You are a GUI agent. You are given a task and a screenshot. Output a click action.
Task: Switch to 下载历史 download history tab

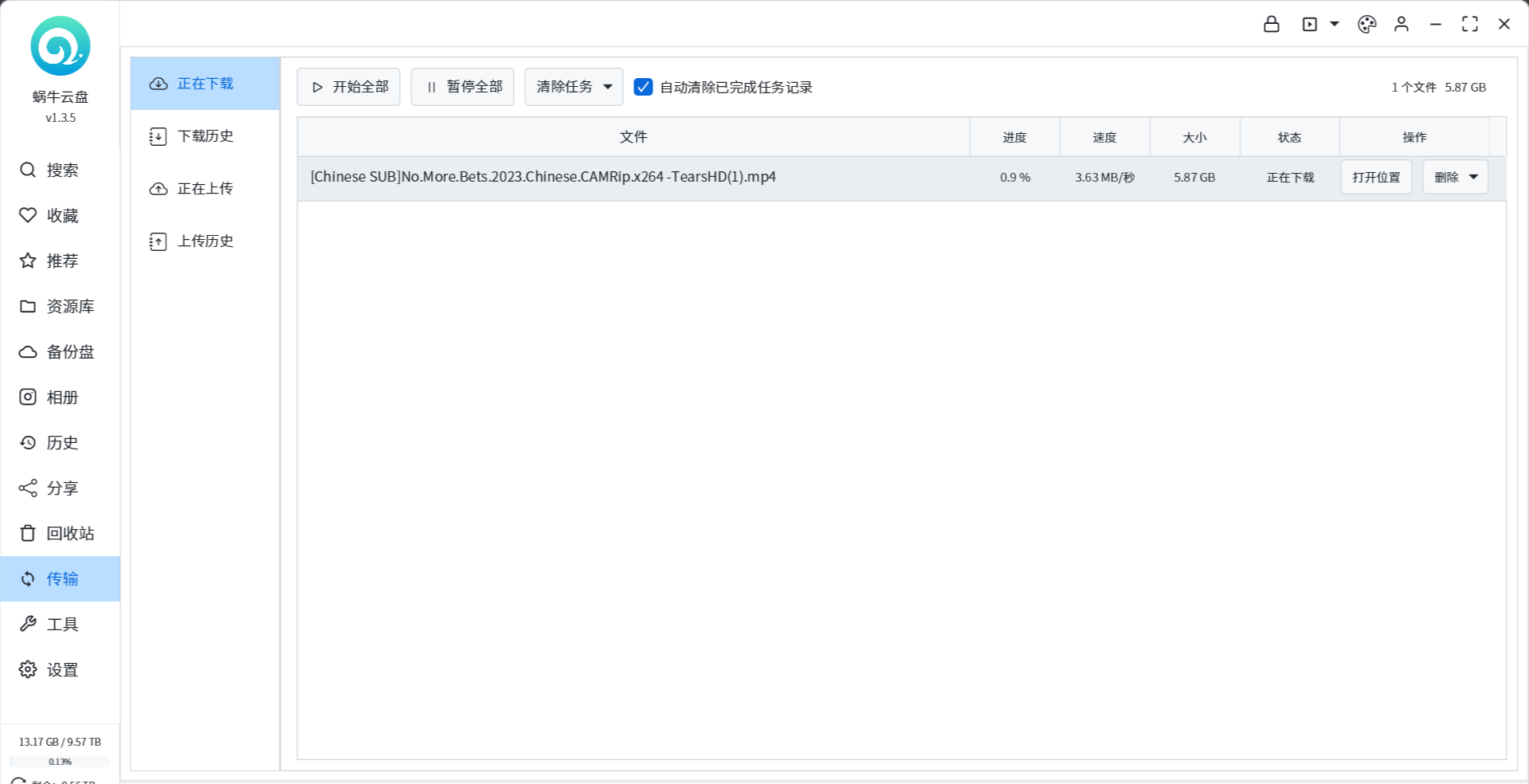[206, 136]
